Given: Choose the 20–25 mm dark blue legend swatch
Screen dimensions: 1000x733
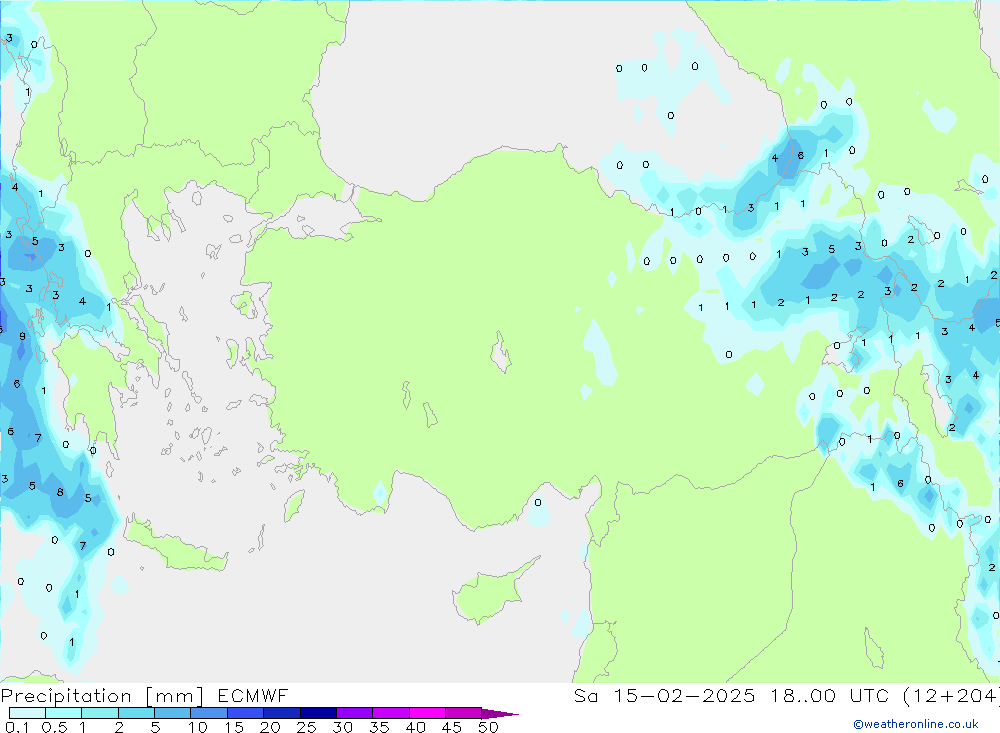Looking at the screenshot, I should pos(282,713).
